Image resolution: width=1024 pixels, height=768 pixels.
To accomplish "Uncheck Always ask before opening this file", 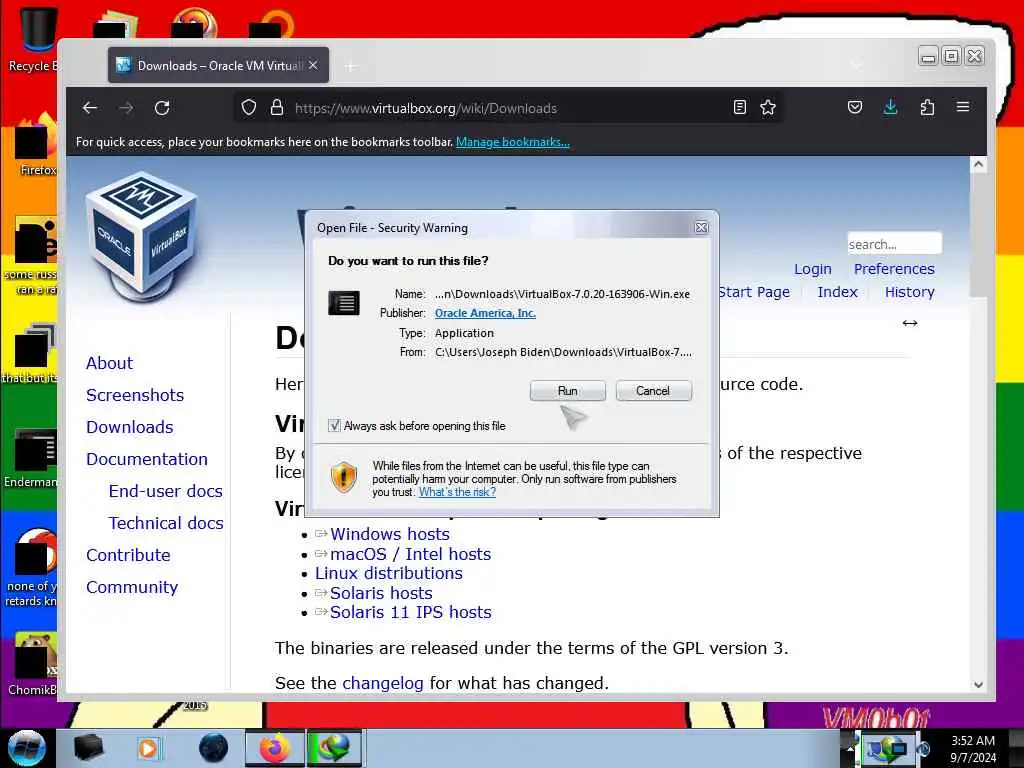I will pyautogui.click(x=334, y=426).
